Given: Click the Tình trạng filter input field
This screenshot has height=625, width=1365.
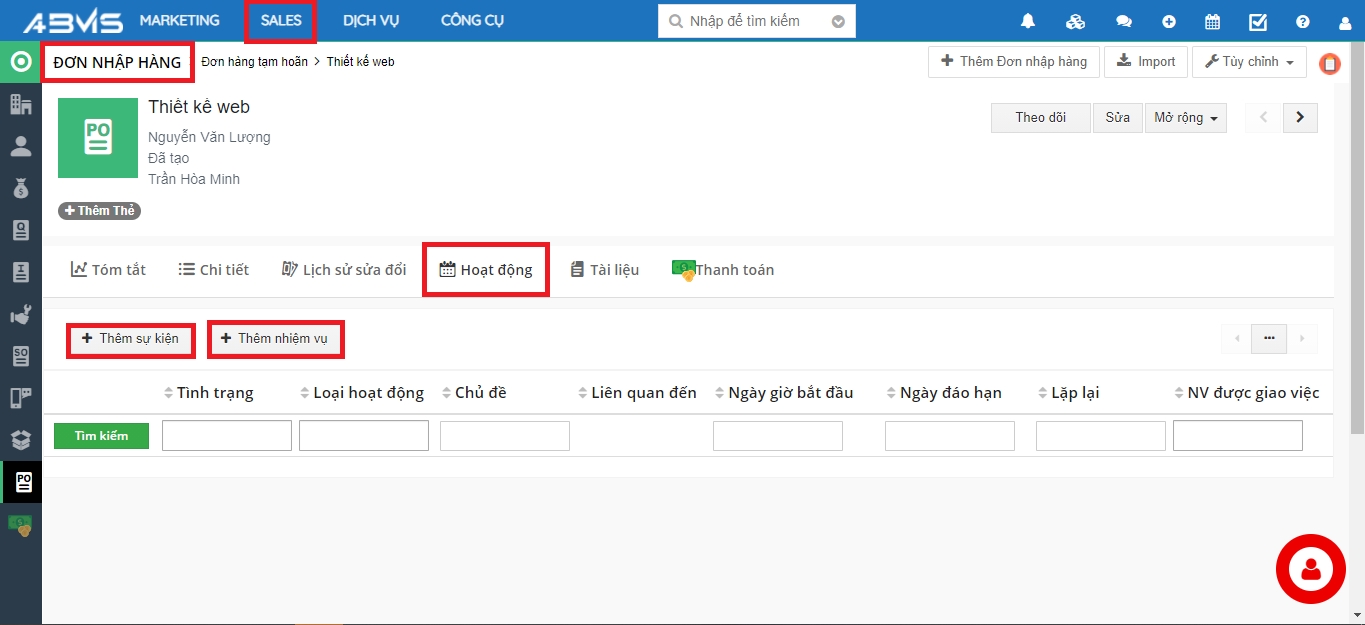Looking at the screenshot, I should coord(226,436).
